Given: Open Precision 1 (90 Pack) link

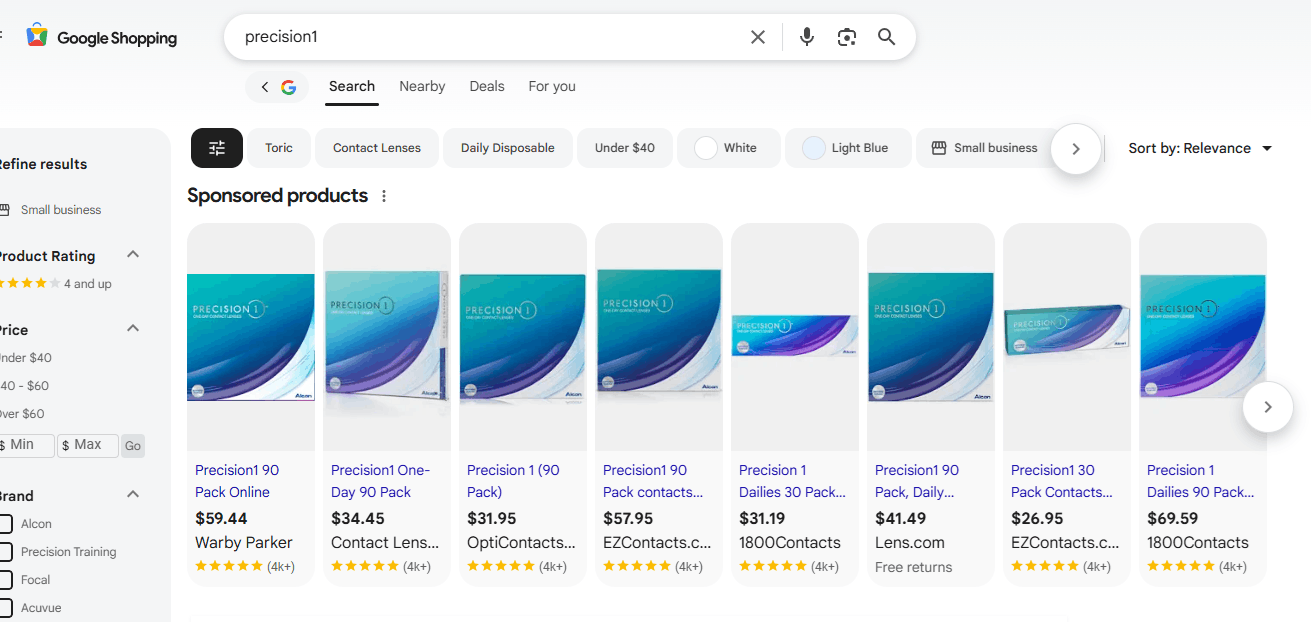Looking at the screenshot, I should pyautogui.click(x=513, y=481).
